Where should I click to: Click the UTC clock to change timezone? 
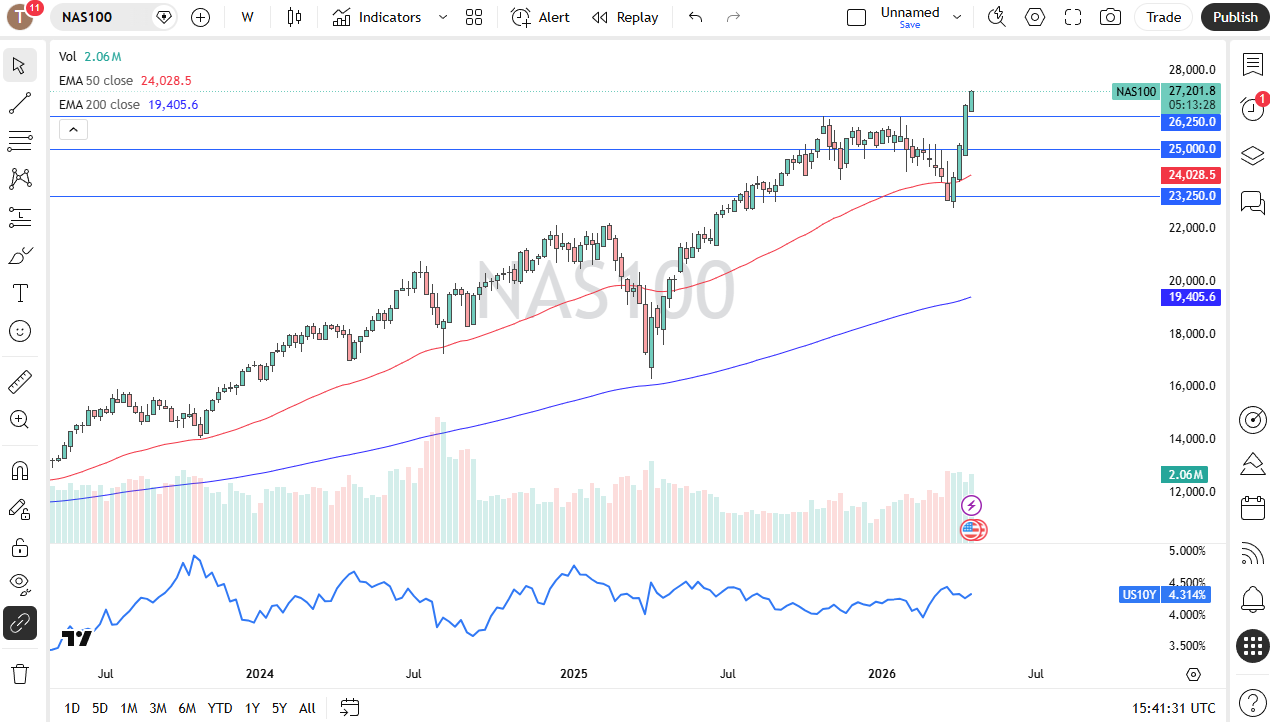(1176, 708)
